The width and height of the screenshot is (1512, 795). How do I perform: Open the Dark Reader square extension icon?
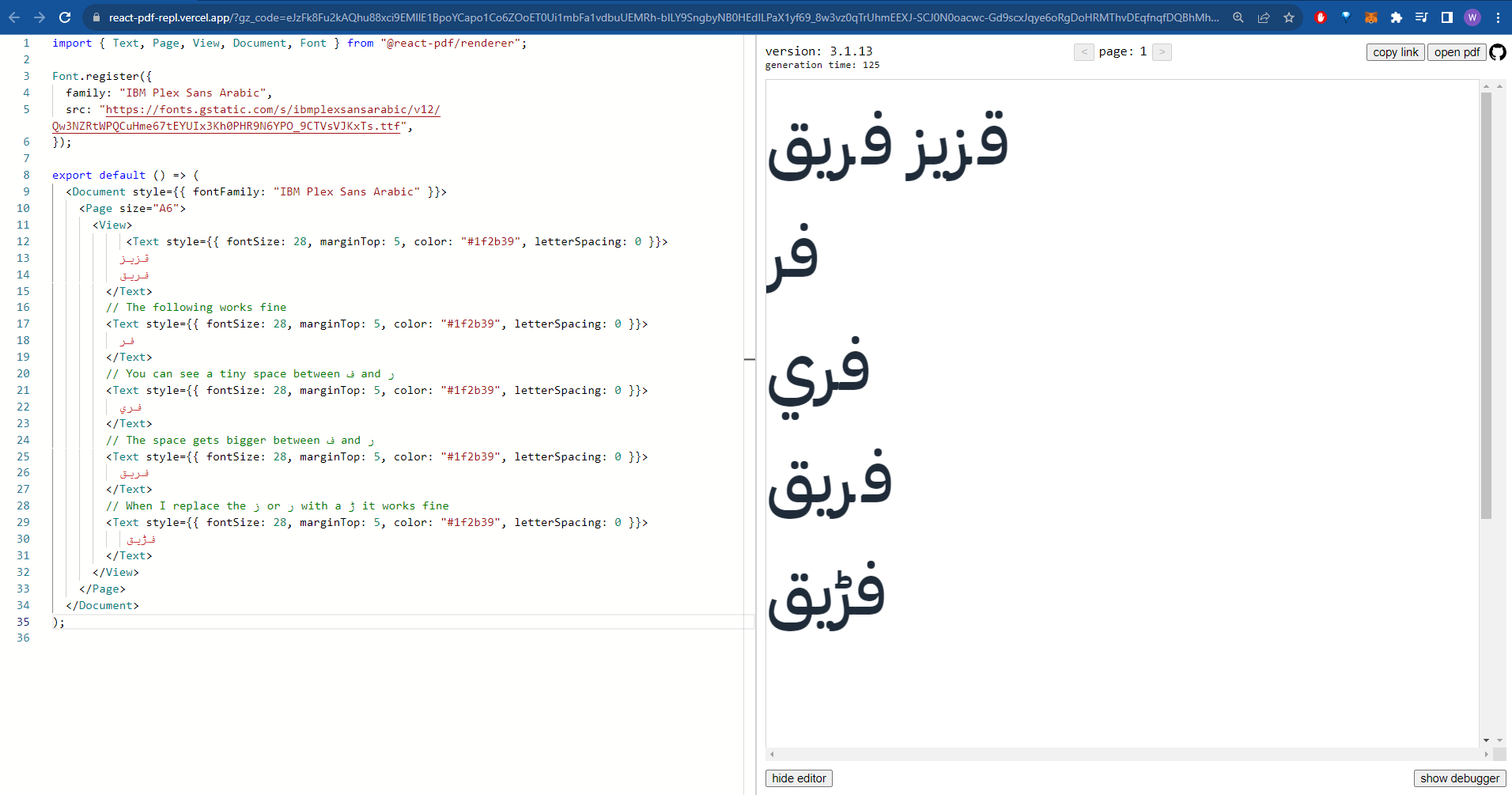click(1446, 17)
